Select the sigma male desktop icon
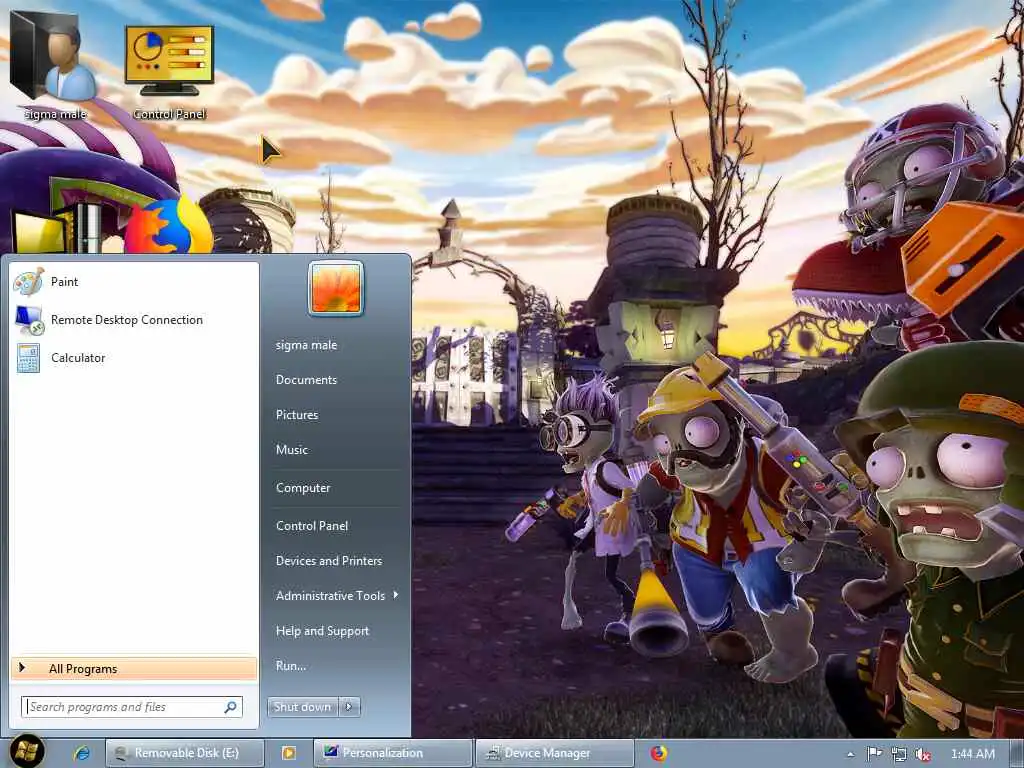The width and height of the screenshot is (1024, 768). click(54, 65)
